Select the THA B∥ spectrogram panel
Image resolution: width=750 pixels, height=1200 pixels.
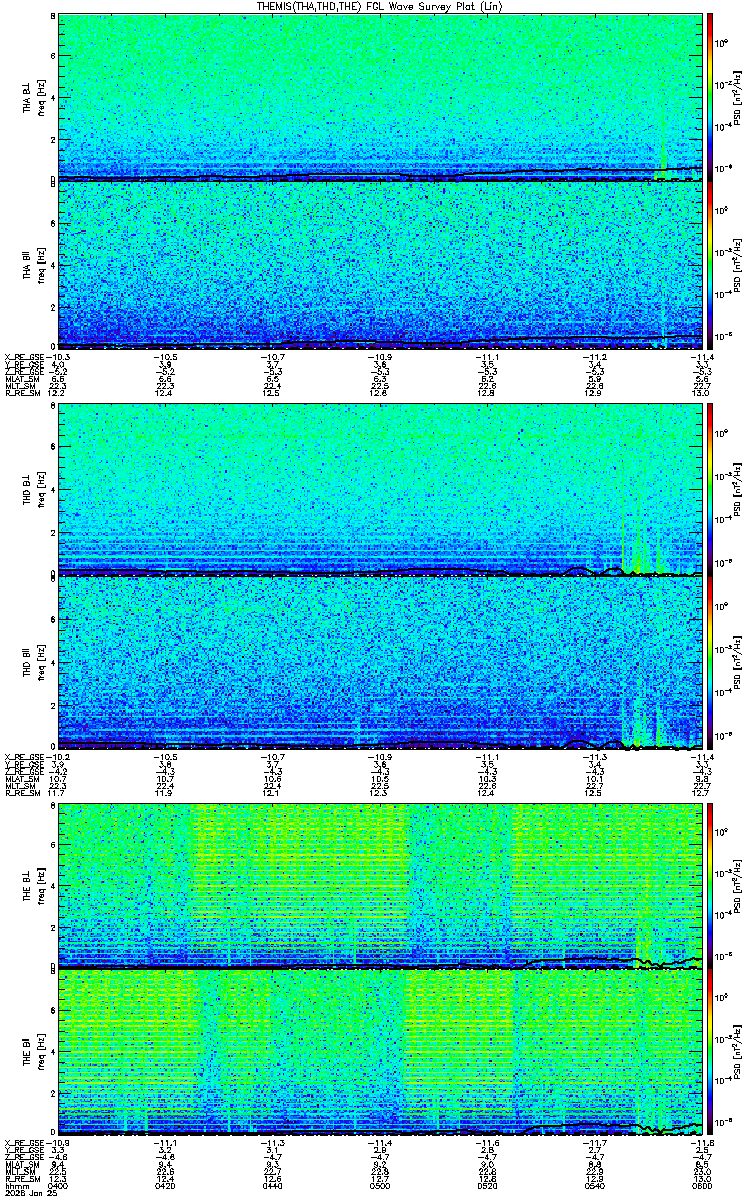380,264
